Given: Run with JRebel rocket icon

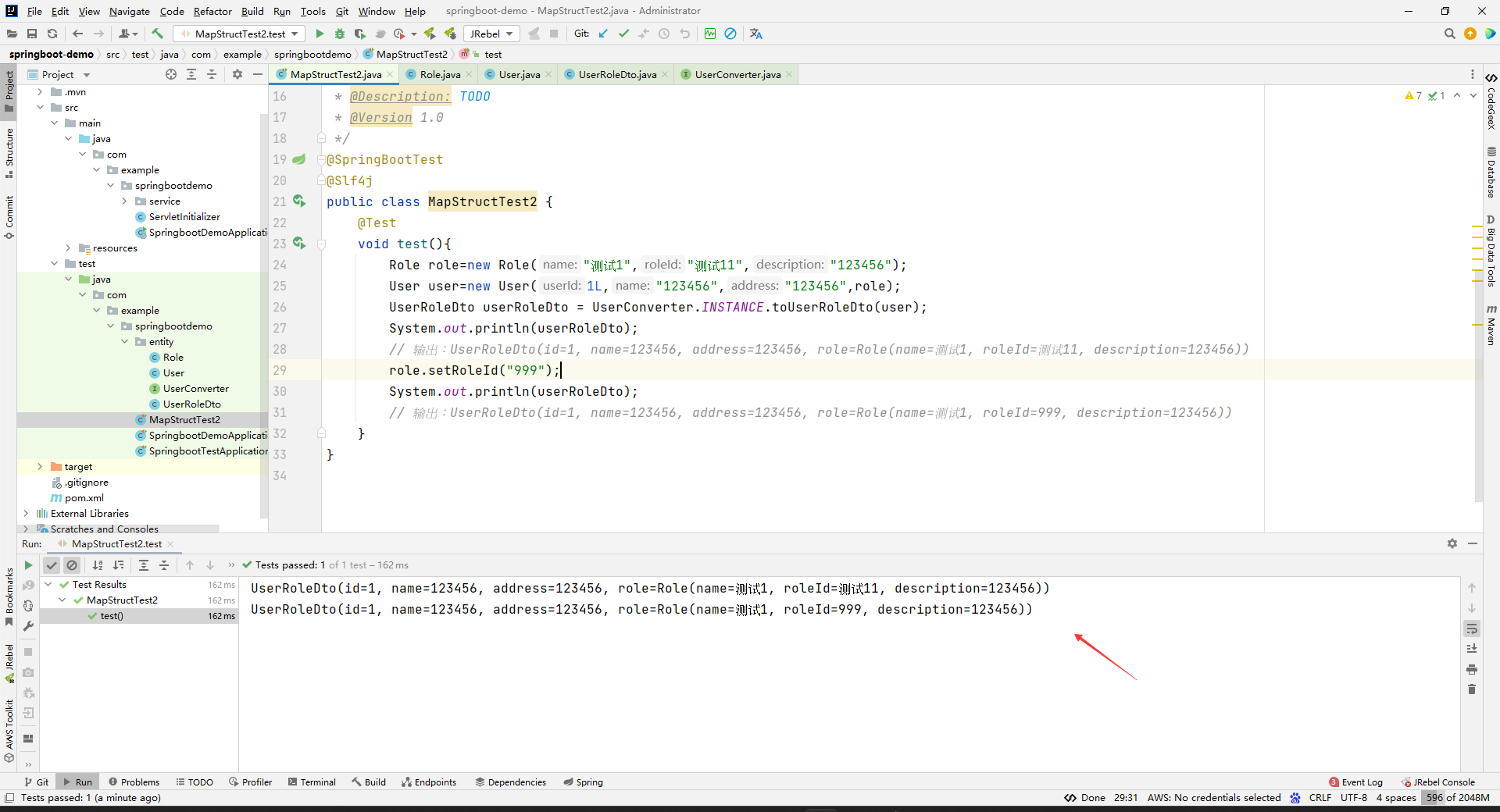Looking at the screenshot, I should tap(430, 34).
